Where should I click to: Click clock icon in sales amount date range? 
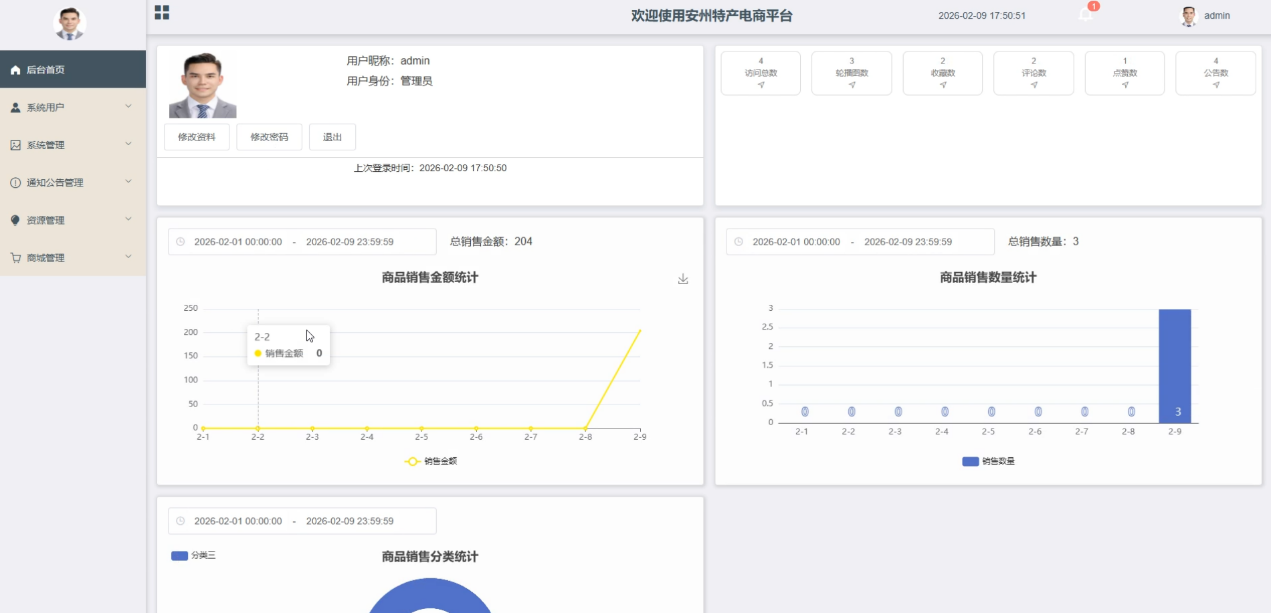coord(180,242)
